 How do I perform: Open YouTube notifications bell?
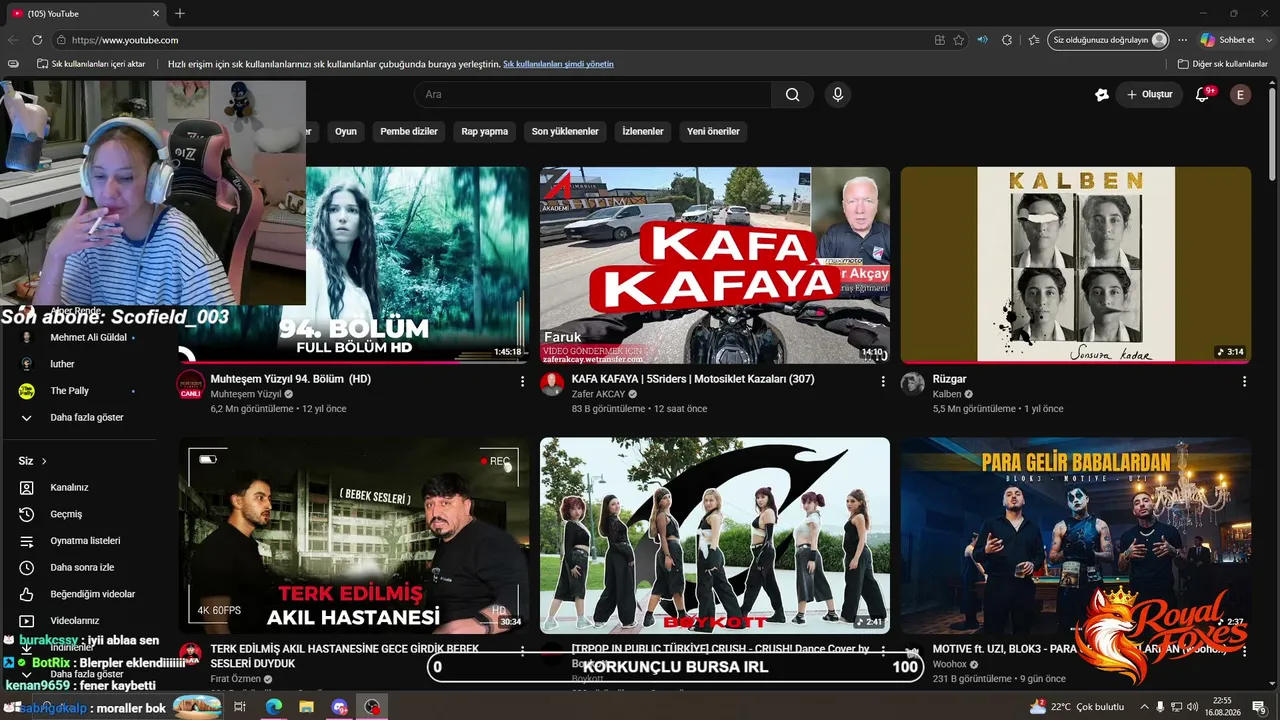click(1203, 95)
